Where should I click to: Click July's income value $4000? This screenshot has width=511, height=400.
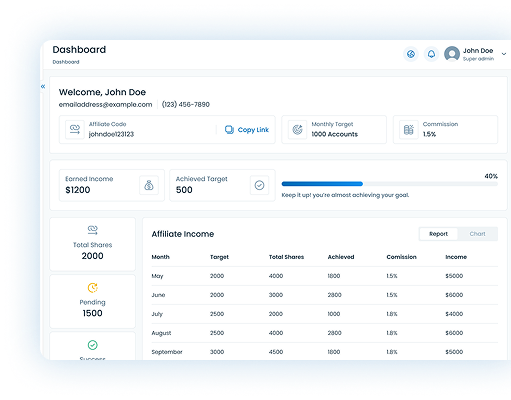pos(454,314)
